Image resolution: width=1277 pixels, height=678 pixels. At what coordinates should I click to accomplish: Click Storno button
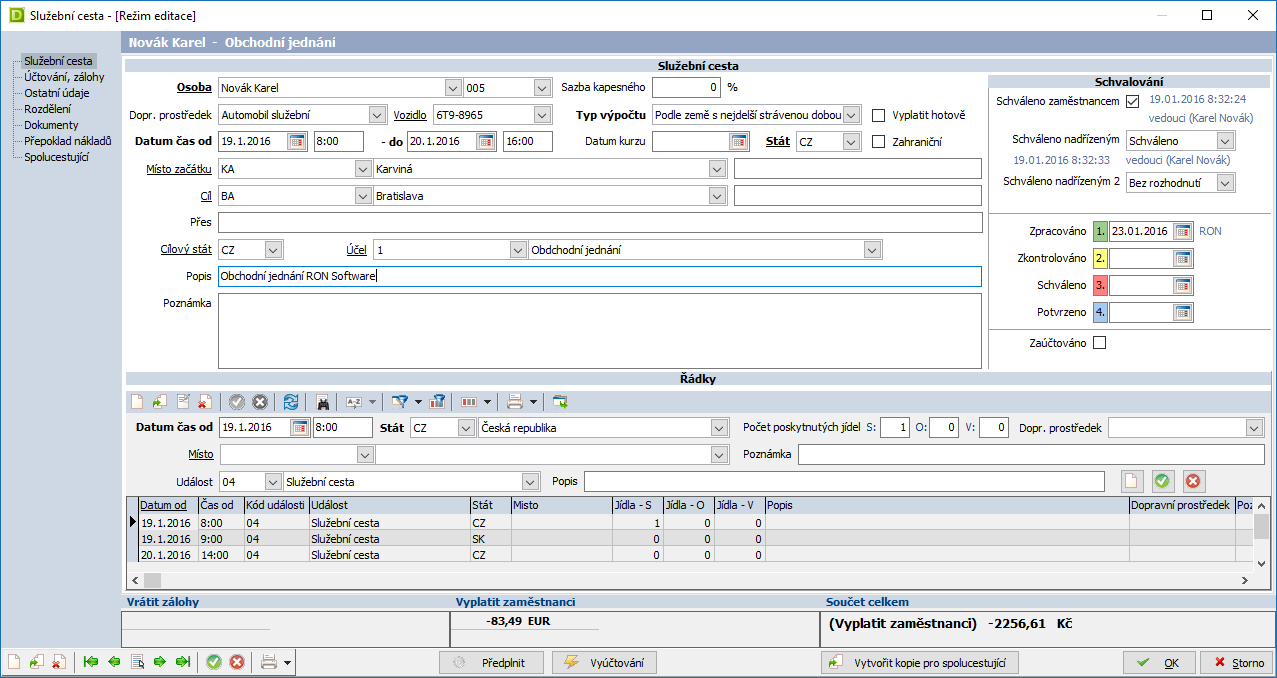(1236, 662)
